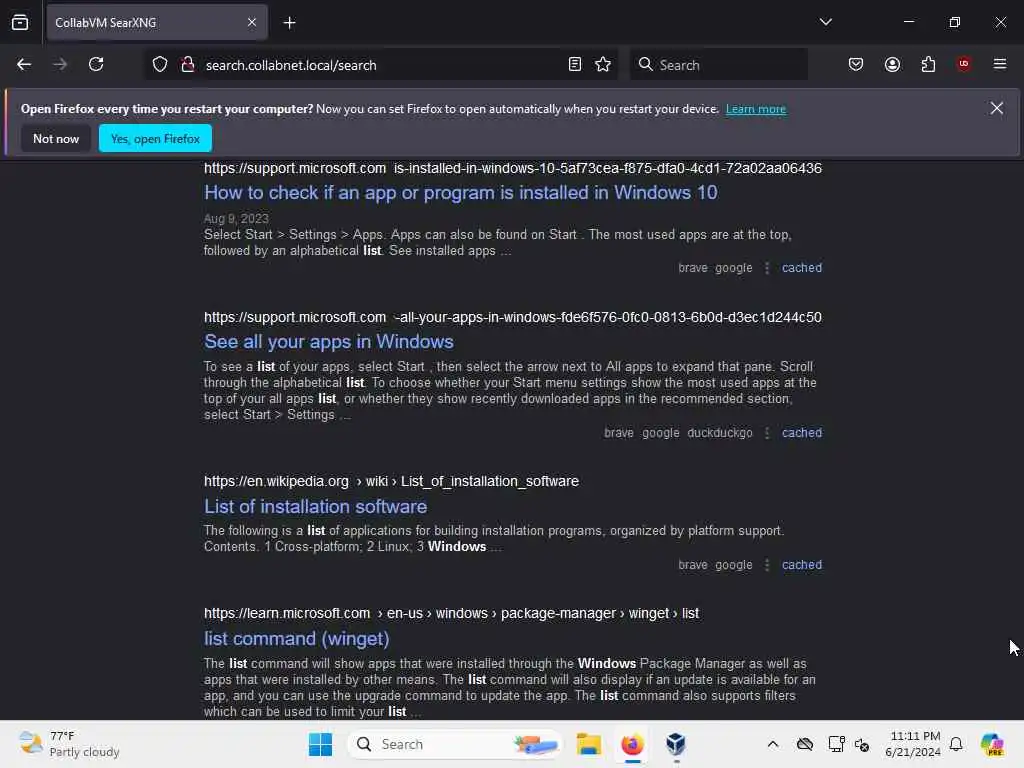Click the Not now button
The width and height of the screenshot is (1024, 768).
[56, 138]
